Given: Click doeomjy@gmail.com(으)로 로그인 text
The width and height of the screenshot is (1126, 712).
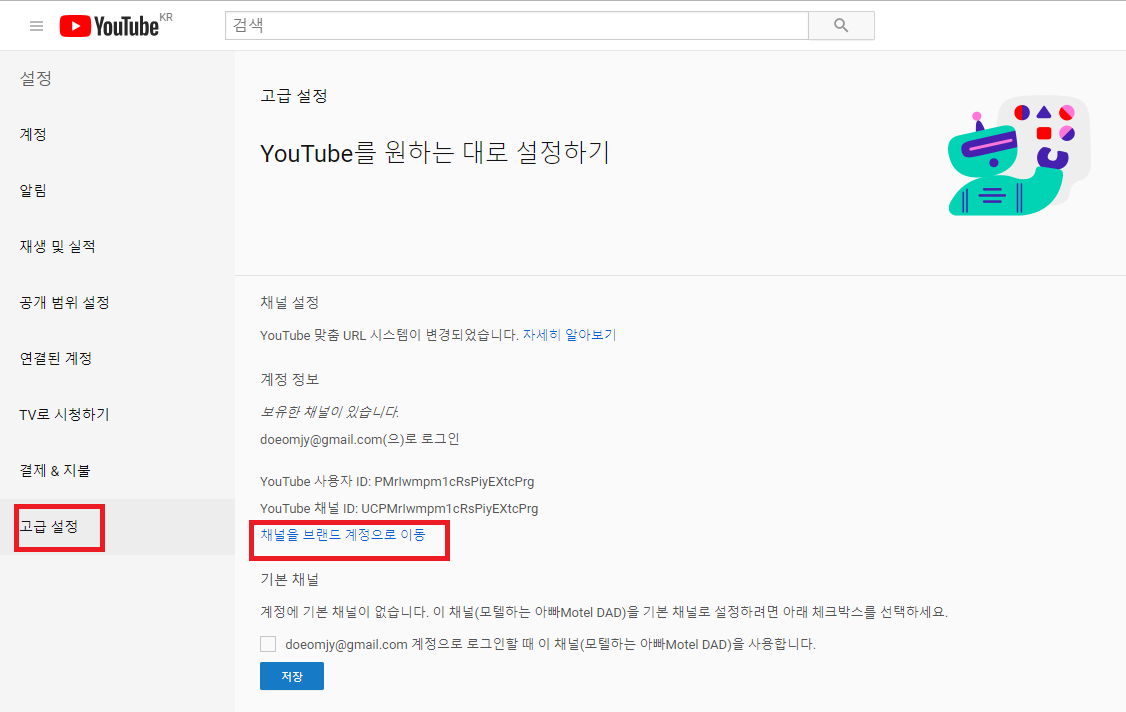Looking at the screenshot, I should pos(360,439).
